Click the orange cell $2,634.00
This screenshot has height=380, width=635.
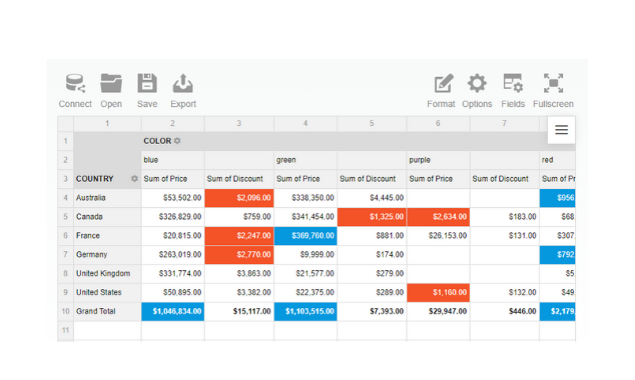(x=438, y=217)
